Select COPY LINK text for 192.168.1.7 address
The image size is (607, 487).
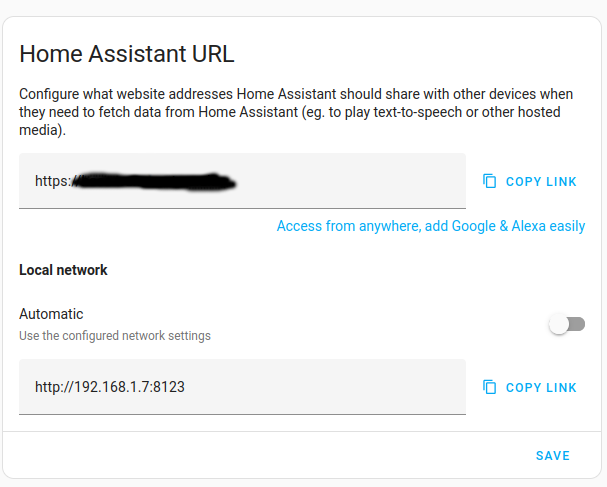tap(541, 388)
